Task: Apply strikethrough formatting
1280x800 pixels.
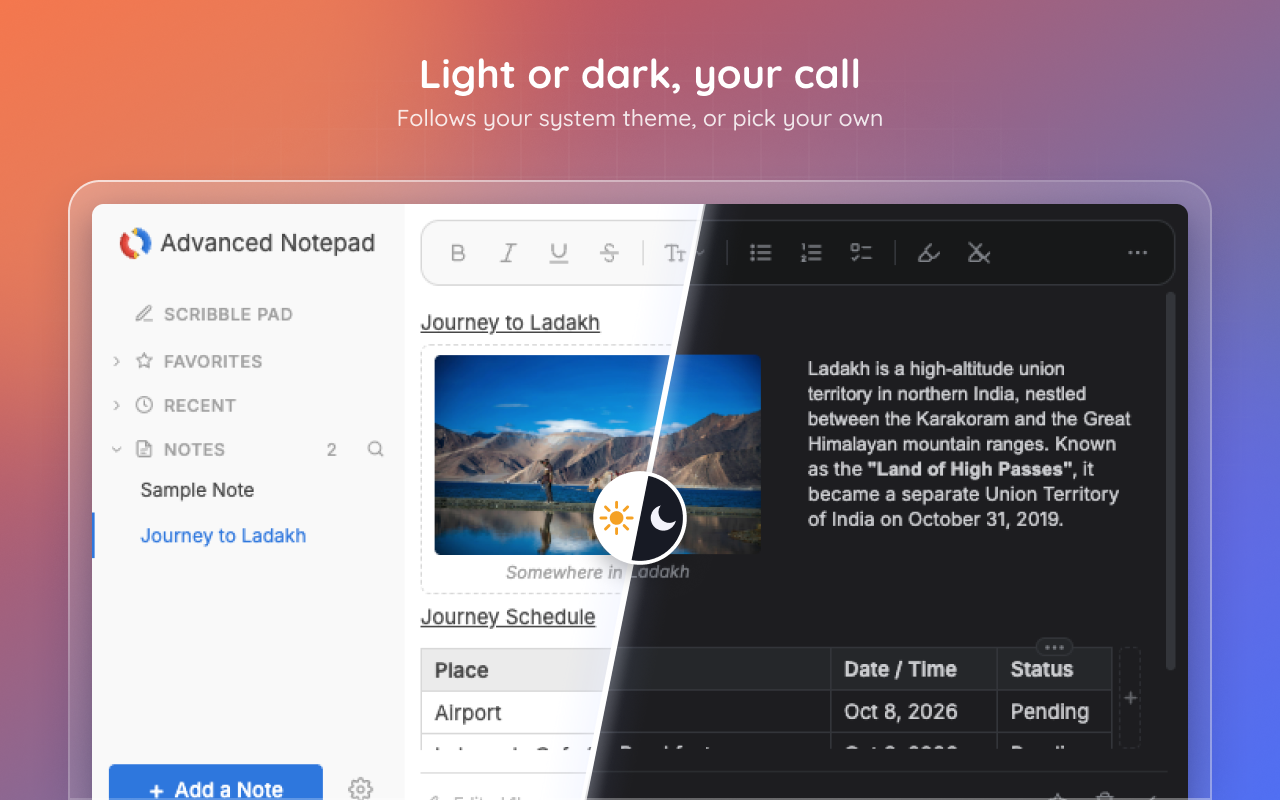Action: [609, 253]
